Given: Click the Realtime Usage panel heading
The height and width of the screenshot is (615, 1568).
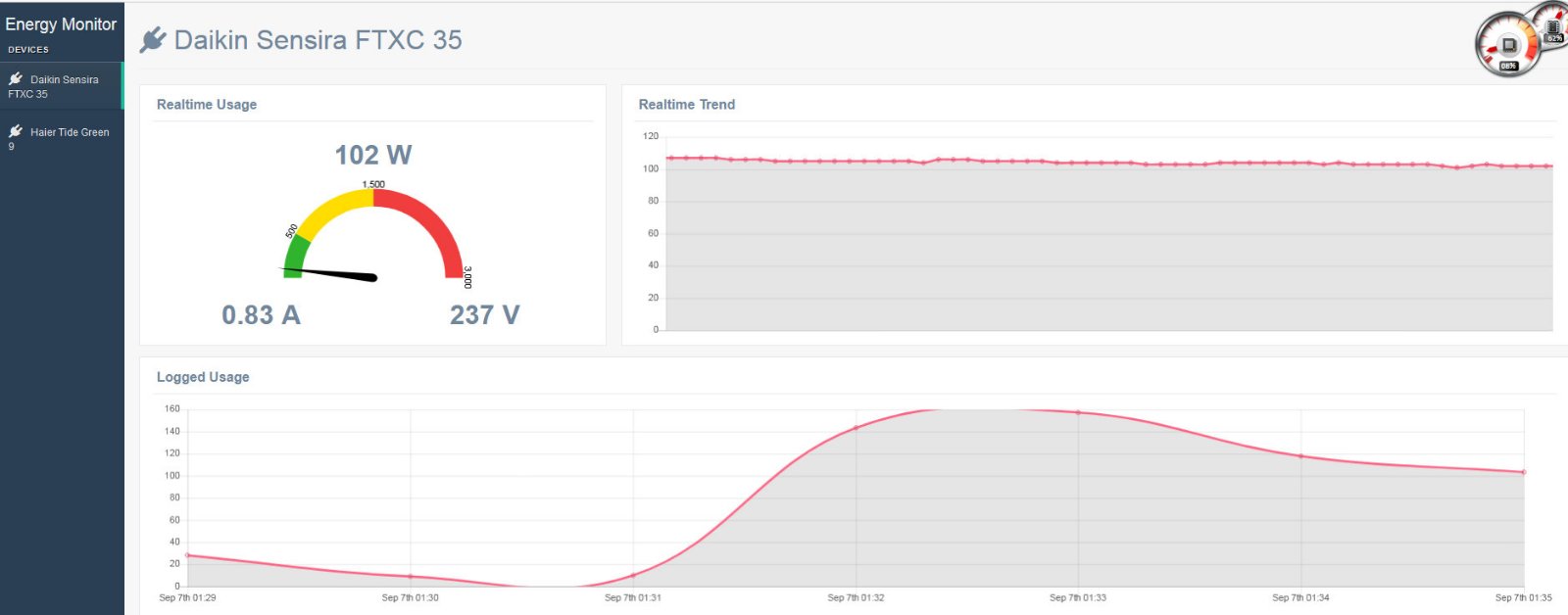Looking at the screenshot, I should (x=207, y=105).
